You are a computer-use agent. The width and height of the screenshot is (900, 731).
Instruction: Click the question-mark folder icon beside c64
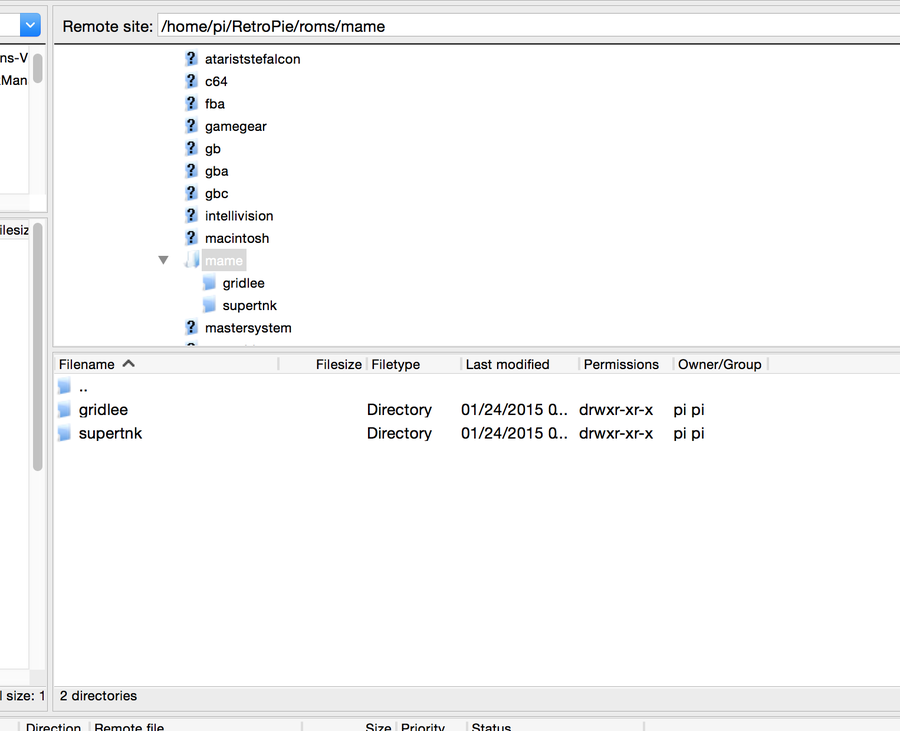pyautogui.click(x=191, y=81)
